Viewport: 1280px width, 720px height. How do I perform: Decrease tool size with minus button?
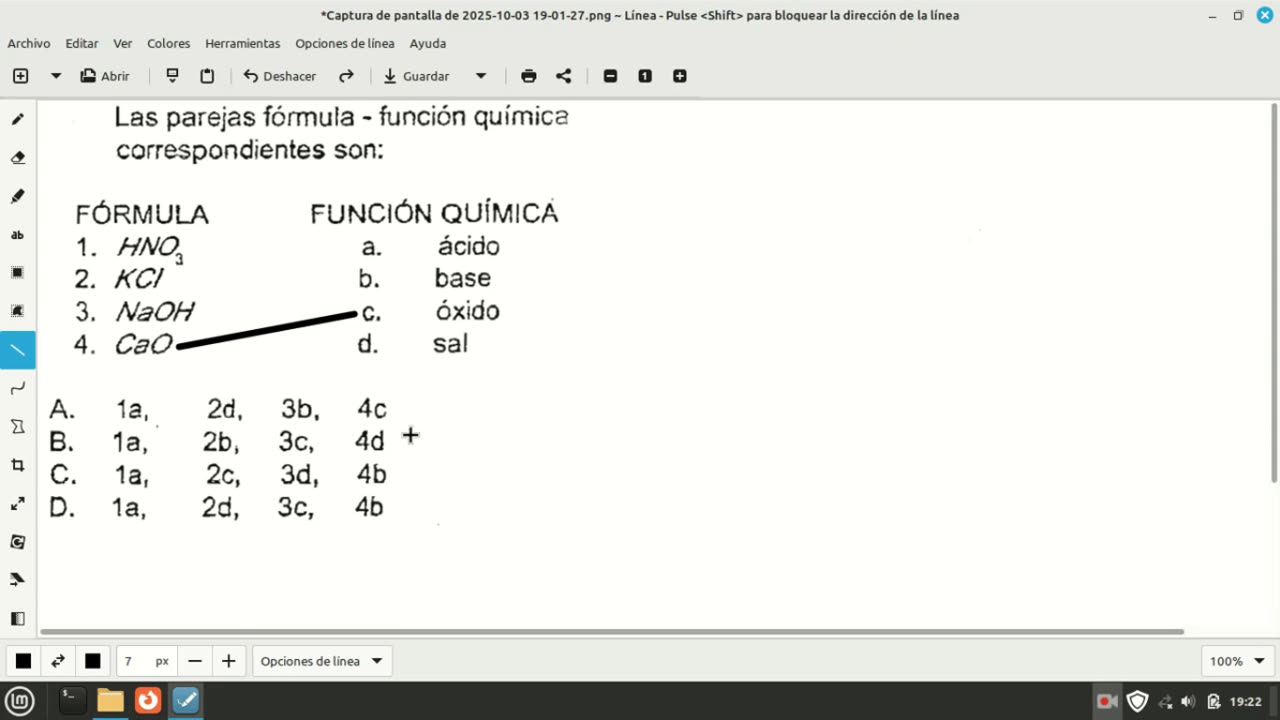pos(195,661)
